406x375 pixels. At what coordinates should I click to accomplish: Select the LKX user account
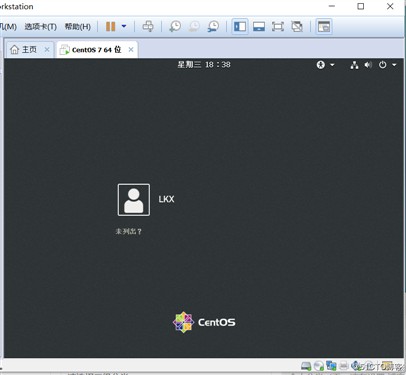(x=146, y=200)
